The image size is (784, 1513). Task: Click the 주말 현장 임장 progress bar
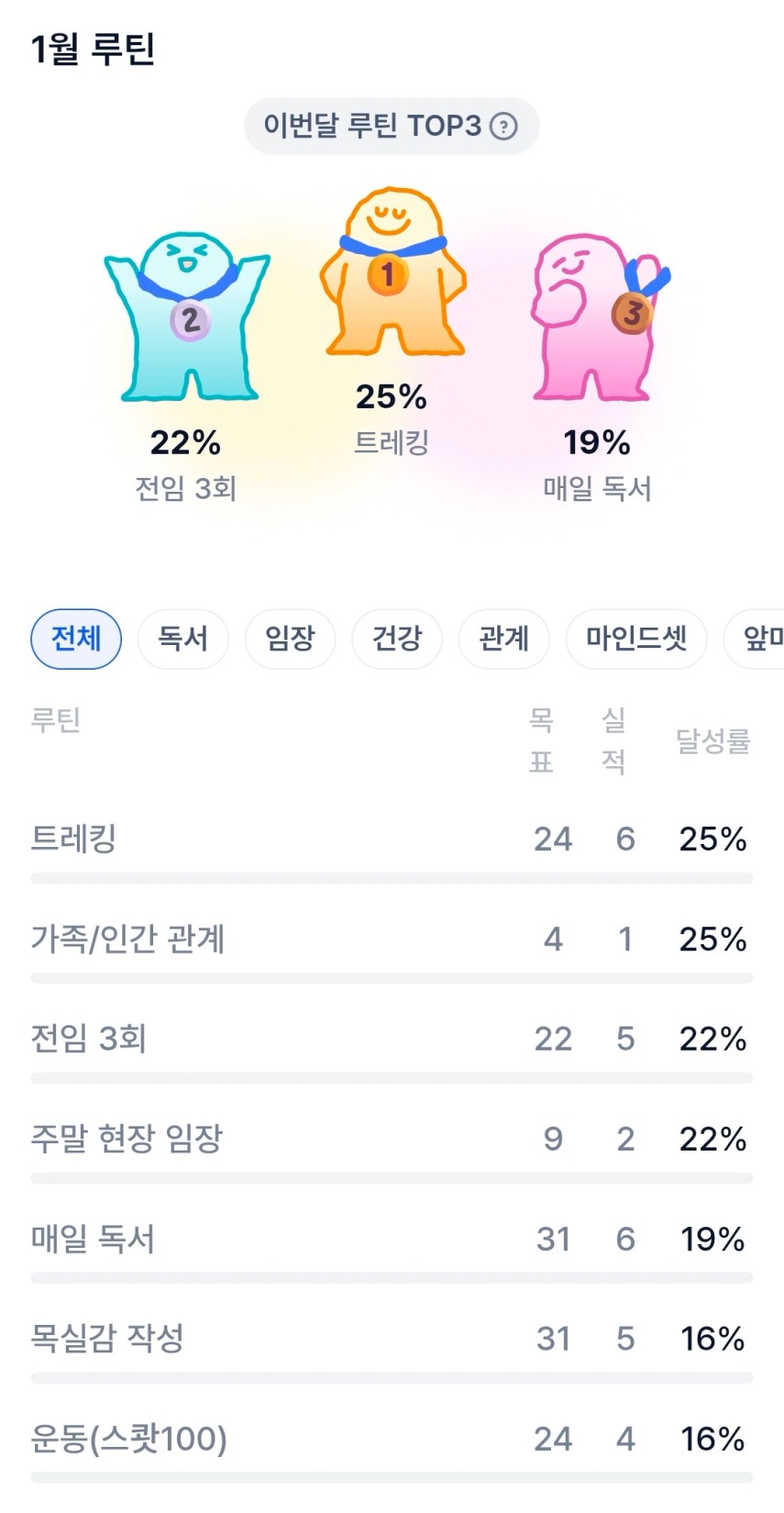click(x=392, y=1178)
